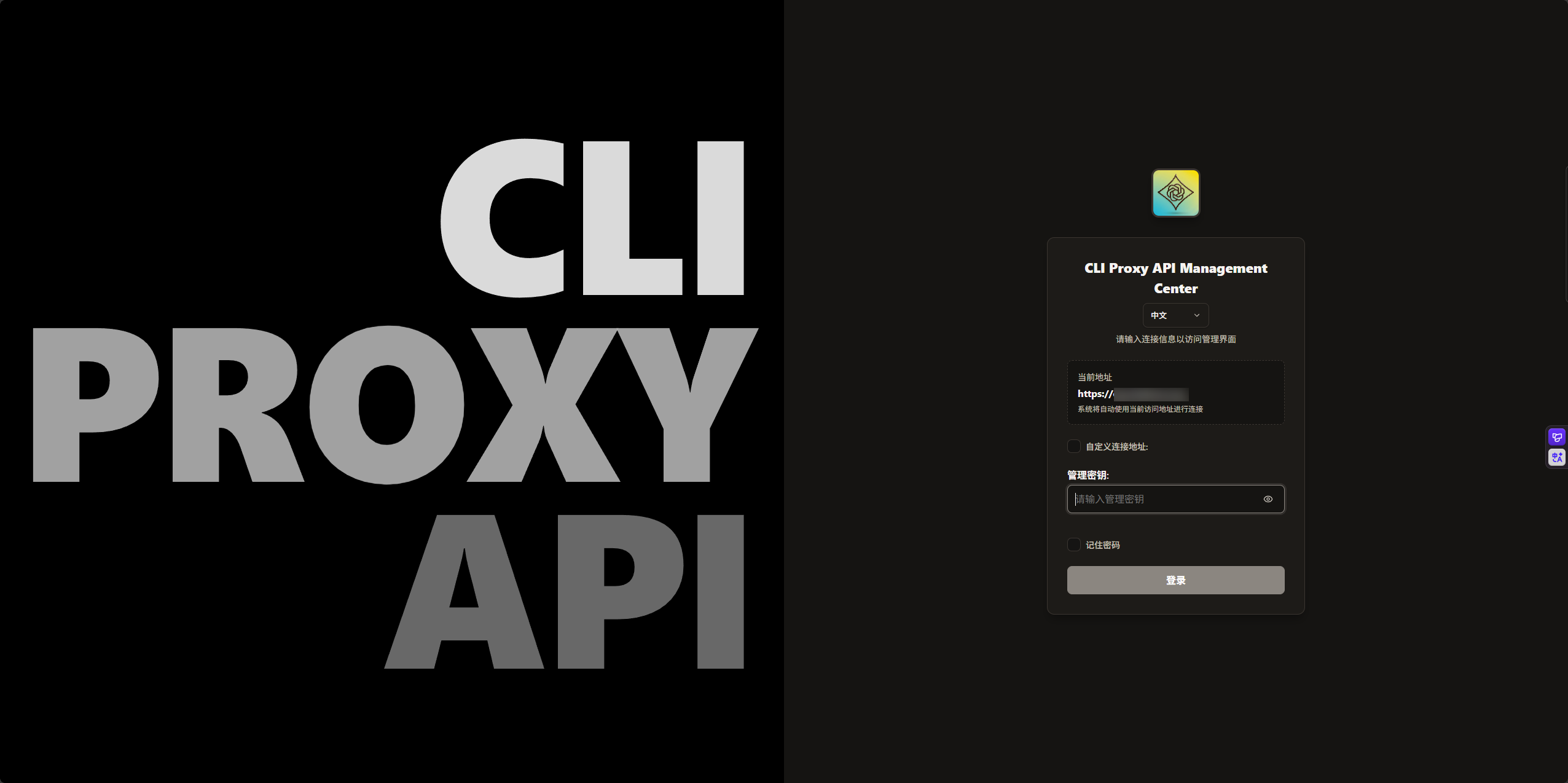Open the 中文 language dropdown
This screenshot has width=1568, height=783.
[1175, 315]
